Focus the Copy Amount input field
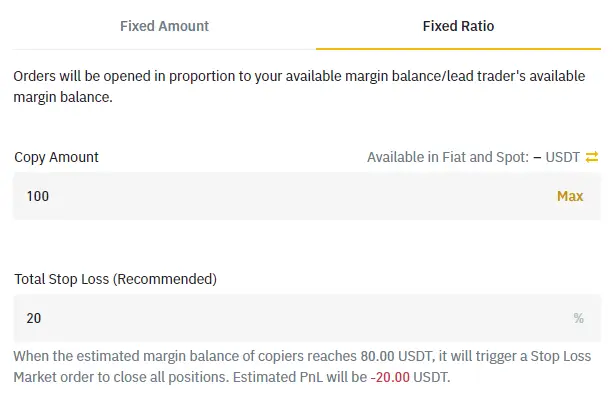 (x=280, y=196)
